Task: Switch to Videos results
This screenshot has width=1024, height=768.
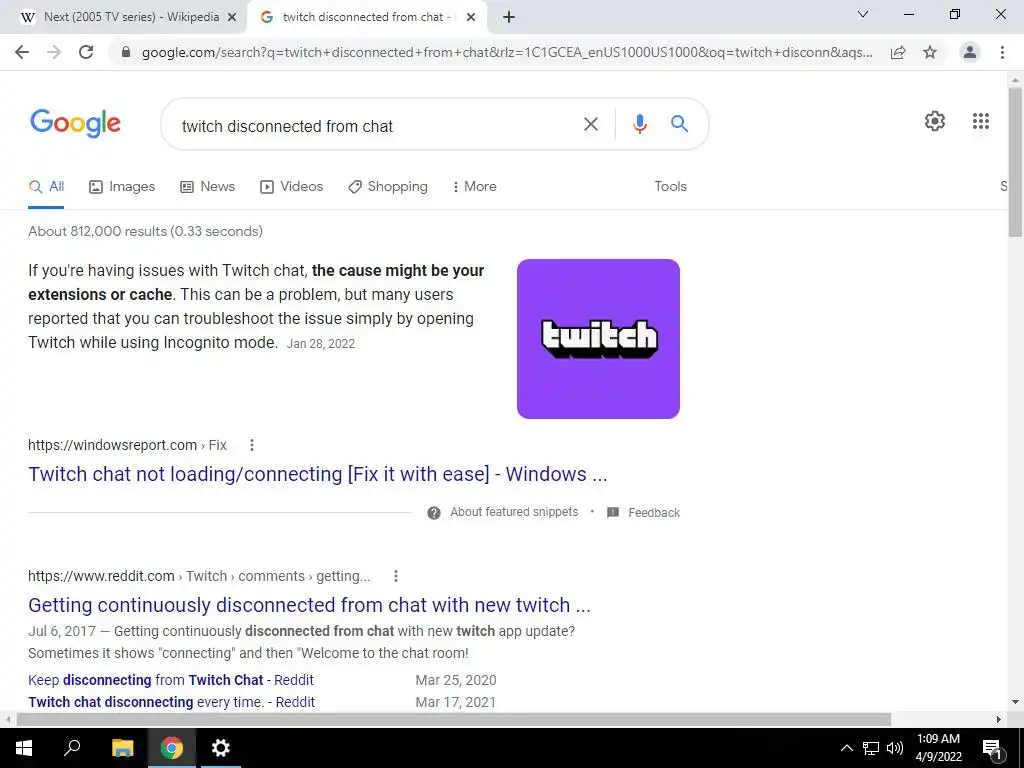Action: coord(291,187)
